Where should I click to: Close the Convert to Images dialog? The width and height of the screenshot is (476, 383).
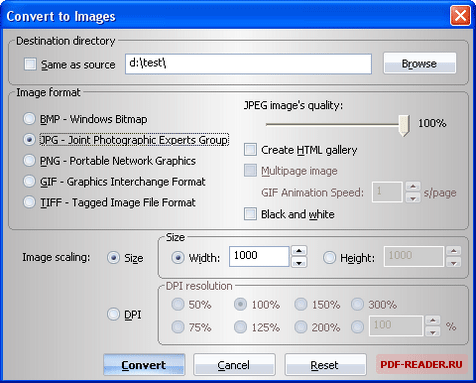tap(460, 16)
